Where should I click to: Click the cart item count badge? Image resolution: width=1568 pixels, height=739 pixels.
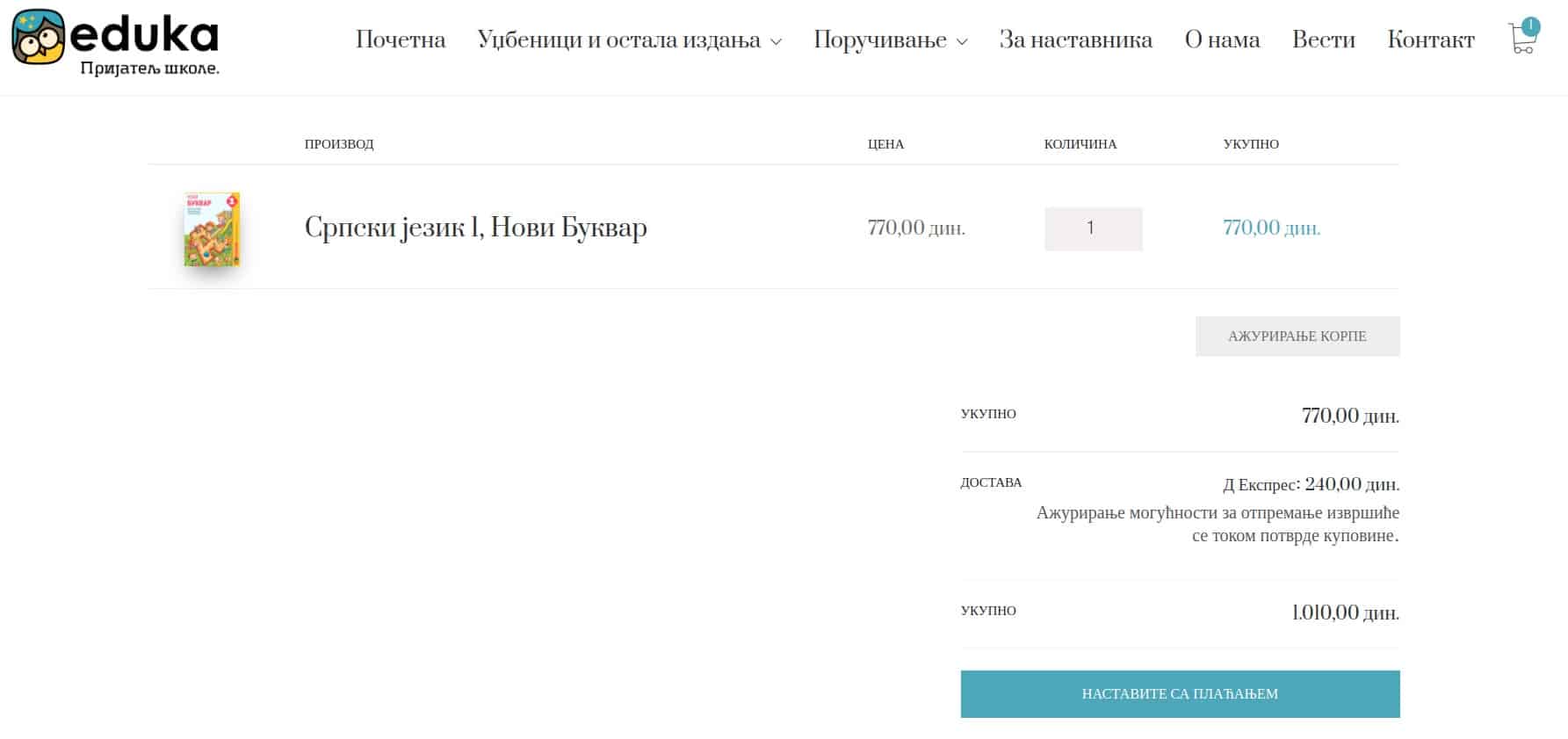[1530, 26]
